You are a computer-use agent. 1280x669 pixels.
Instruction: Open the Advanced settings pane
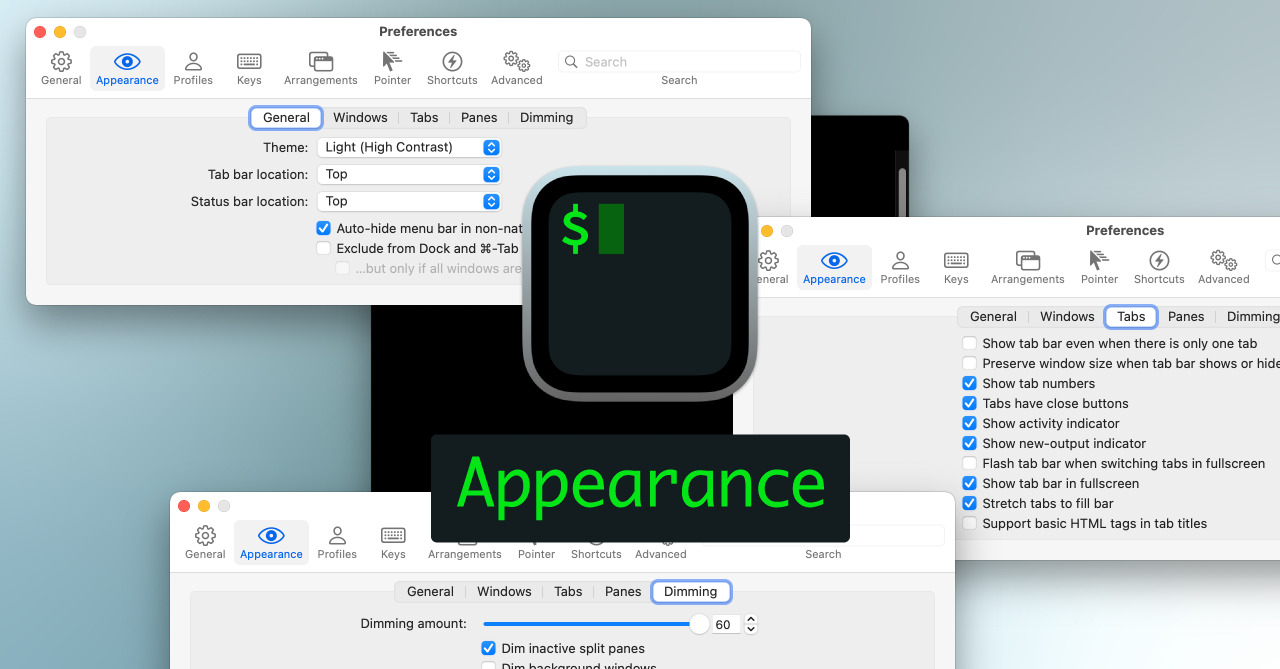tap(516, 67)
